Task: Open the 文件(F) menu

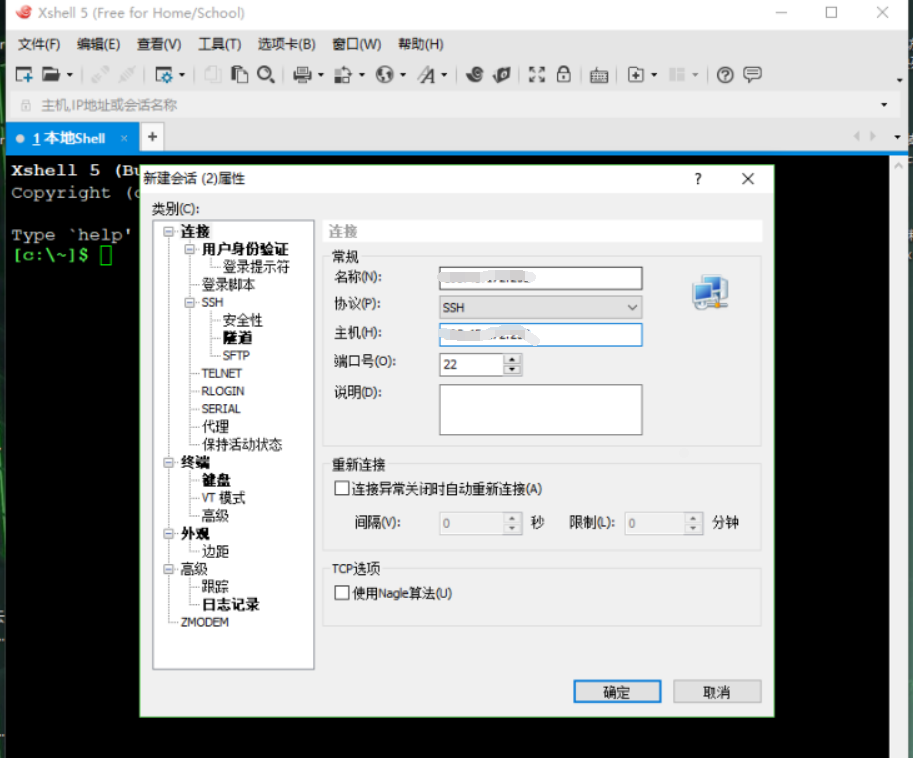Action: pyautogui.click(x=39, y=44)
